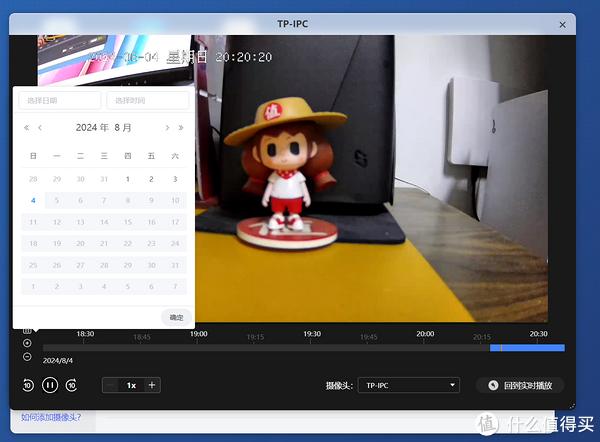
Task: Select August 4 in the calendar
Action: (x=33, y=201)
